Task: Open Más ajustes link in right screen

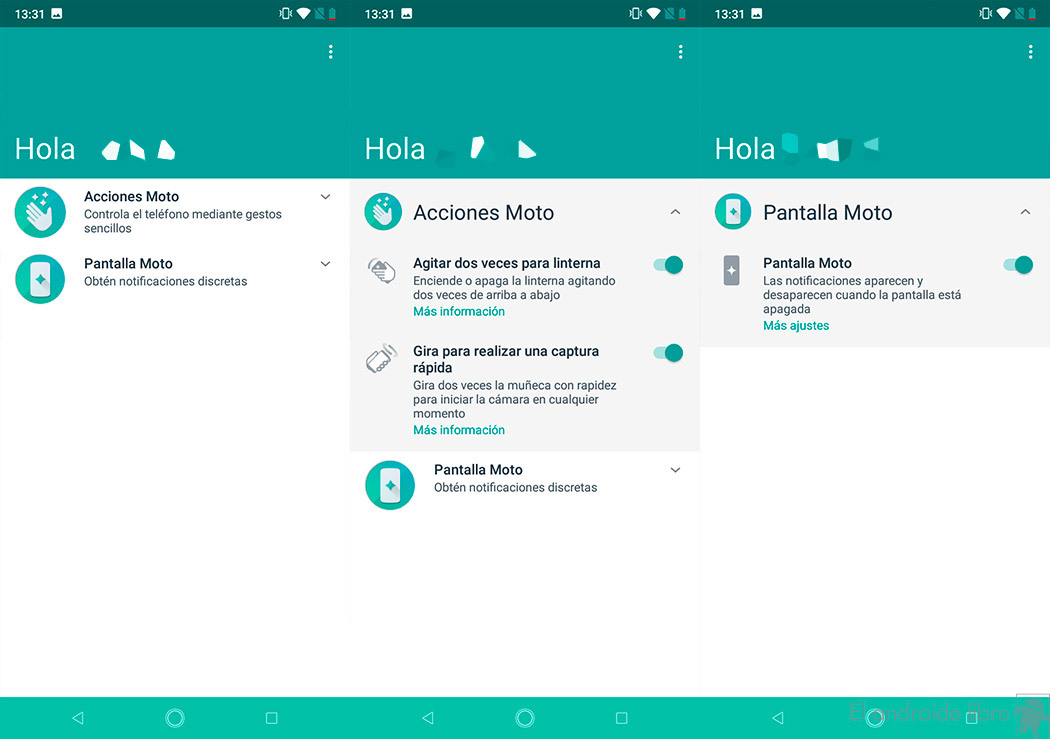Action: pos(796,325)
